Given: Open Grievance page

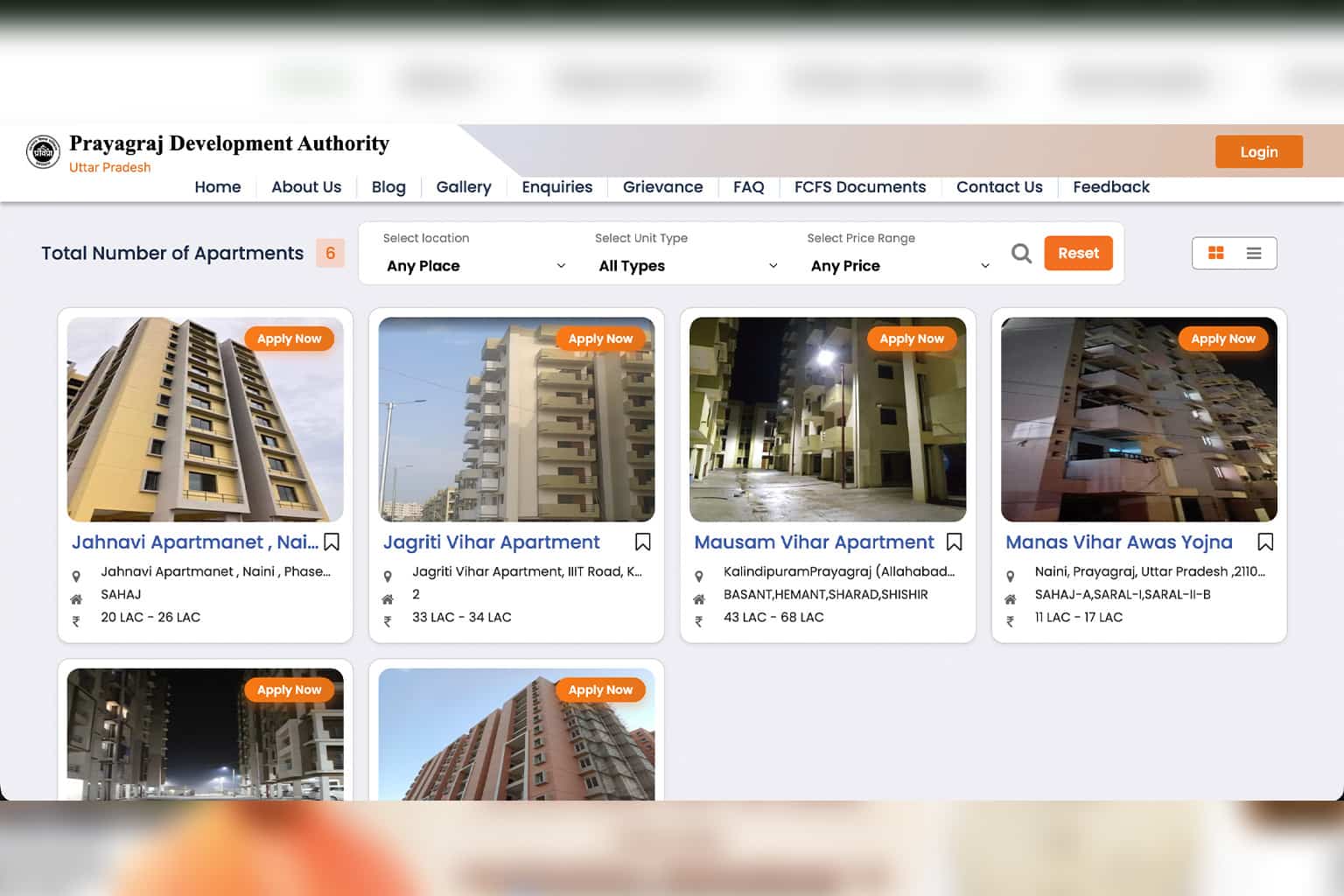Looking at the screenshot, I should click(x=663, y=187).
